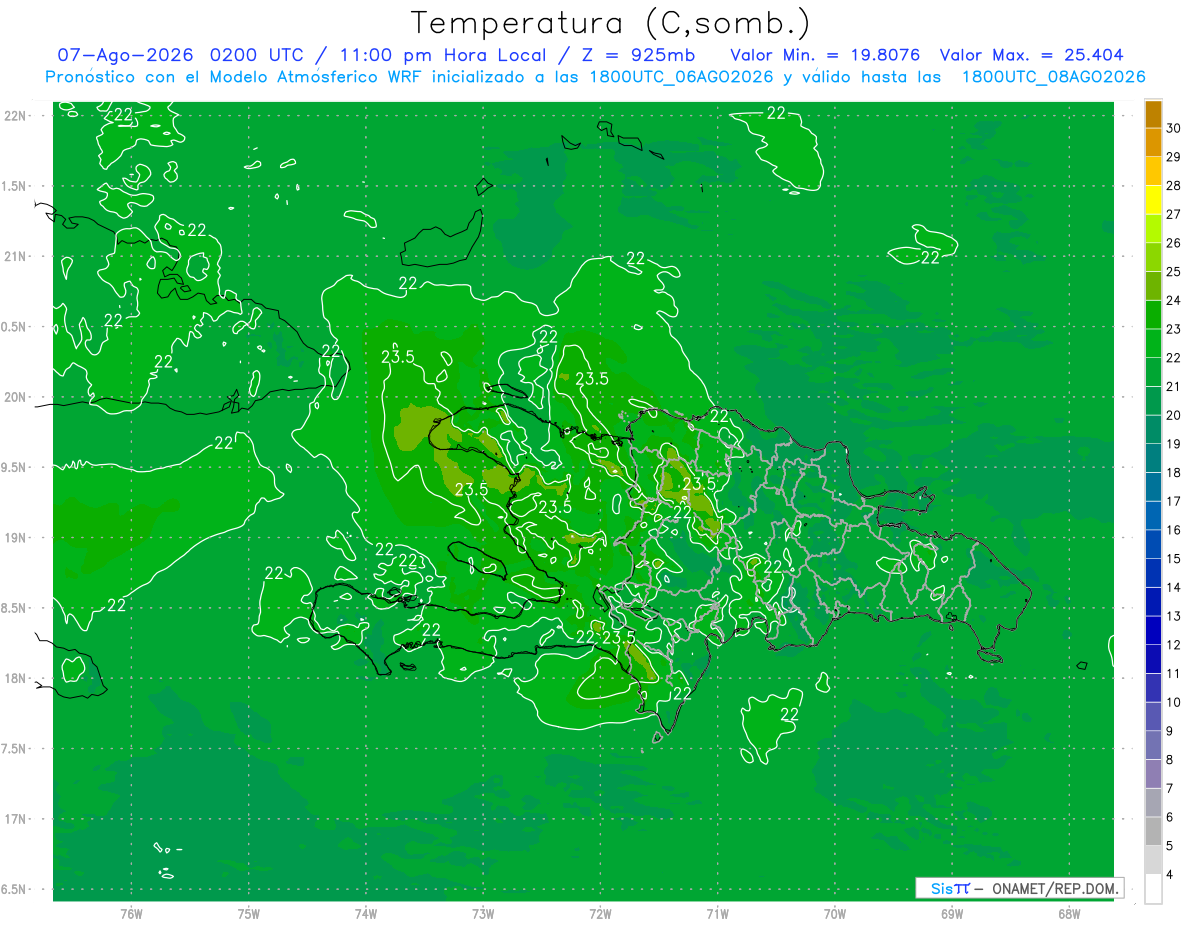The width and height of the screenshot is (1200, 927).
Task: Select the valid-until time '1800UTC_08AGO2026'
Action: click(1053, 77)
